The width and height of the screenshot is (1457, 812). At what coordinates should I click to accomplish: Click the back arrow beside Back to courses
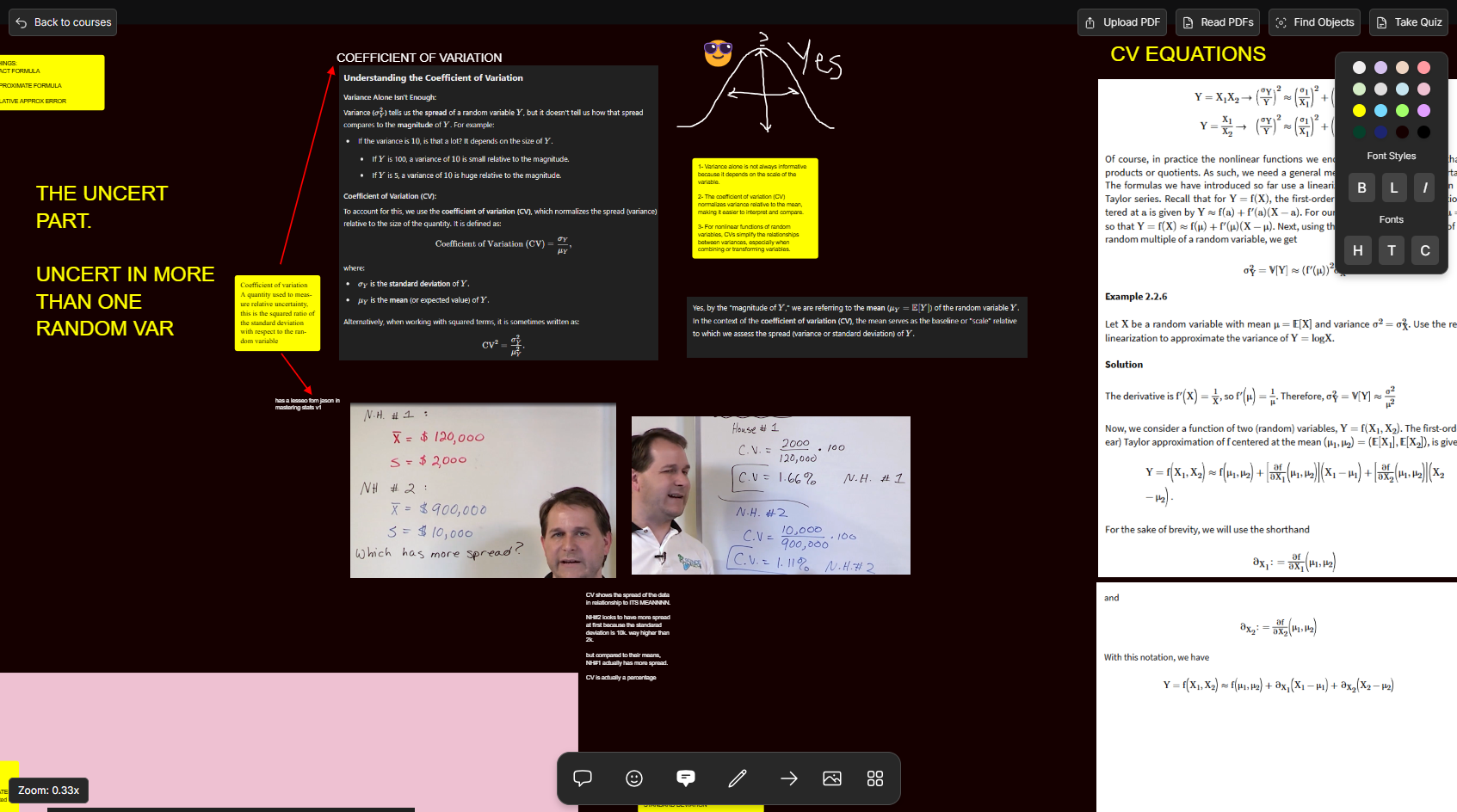20,22
